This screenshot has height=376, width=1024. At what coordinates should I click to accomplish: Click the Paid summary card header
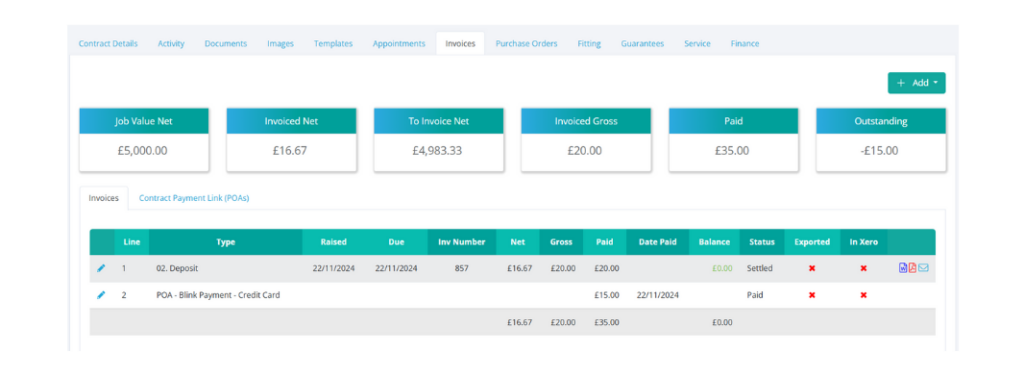(x=733, y=121)
